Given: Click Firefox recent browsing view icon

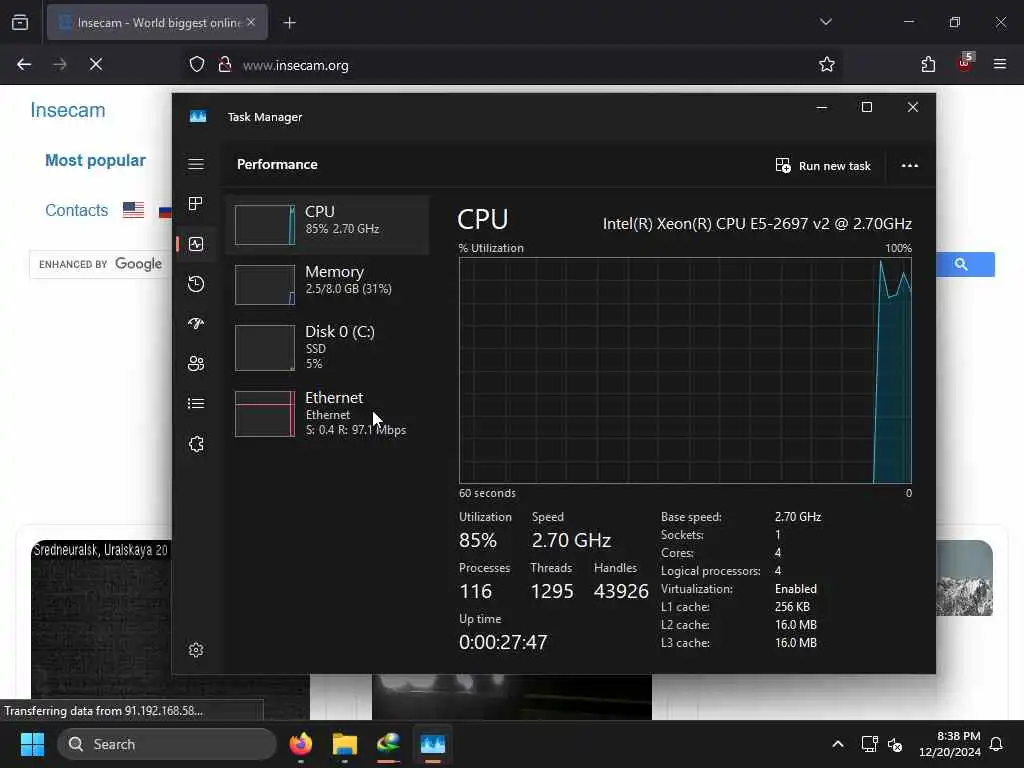Looking at the screenshot, I should [20, 22].
